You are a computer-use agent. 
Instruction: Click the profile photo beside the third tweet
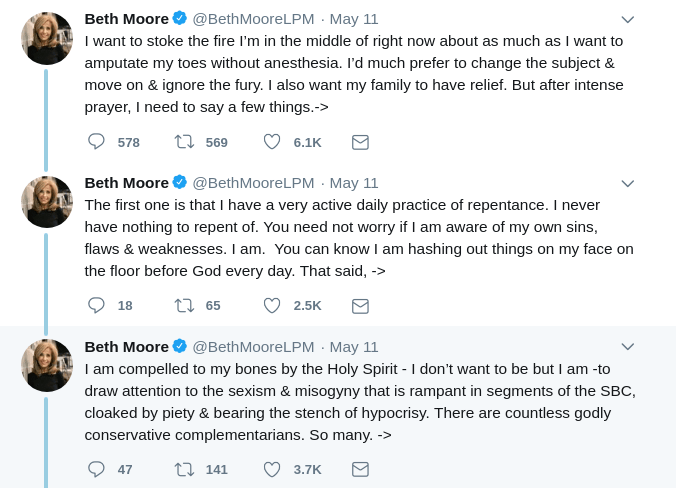(x=47, y=365)
